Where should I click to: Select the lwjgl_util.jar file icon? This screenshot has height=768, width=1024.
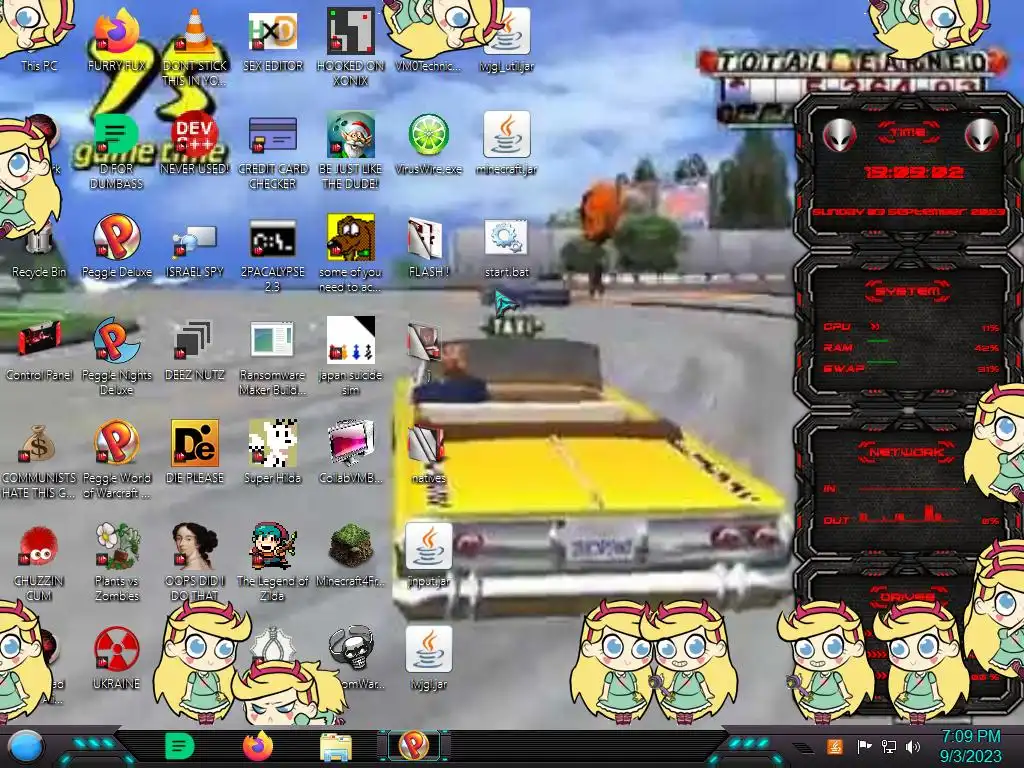point(507,39)
